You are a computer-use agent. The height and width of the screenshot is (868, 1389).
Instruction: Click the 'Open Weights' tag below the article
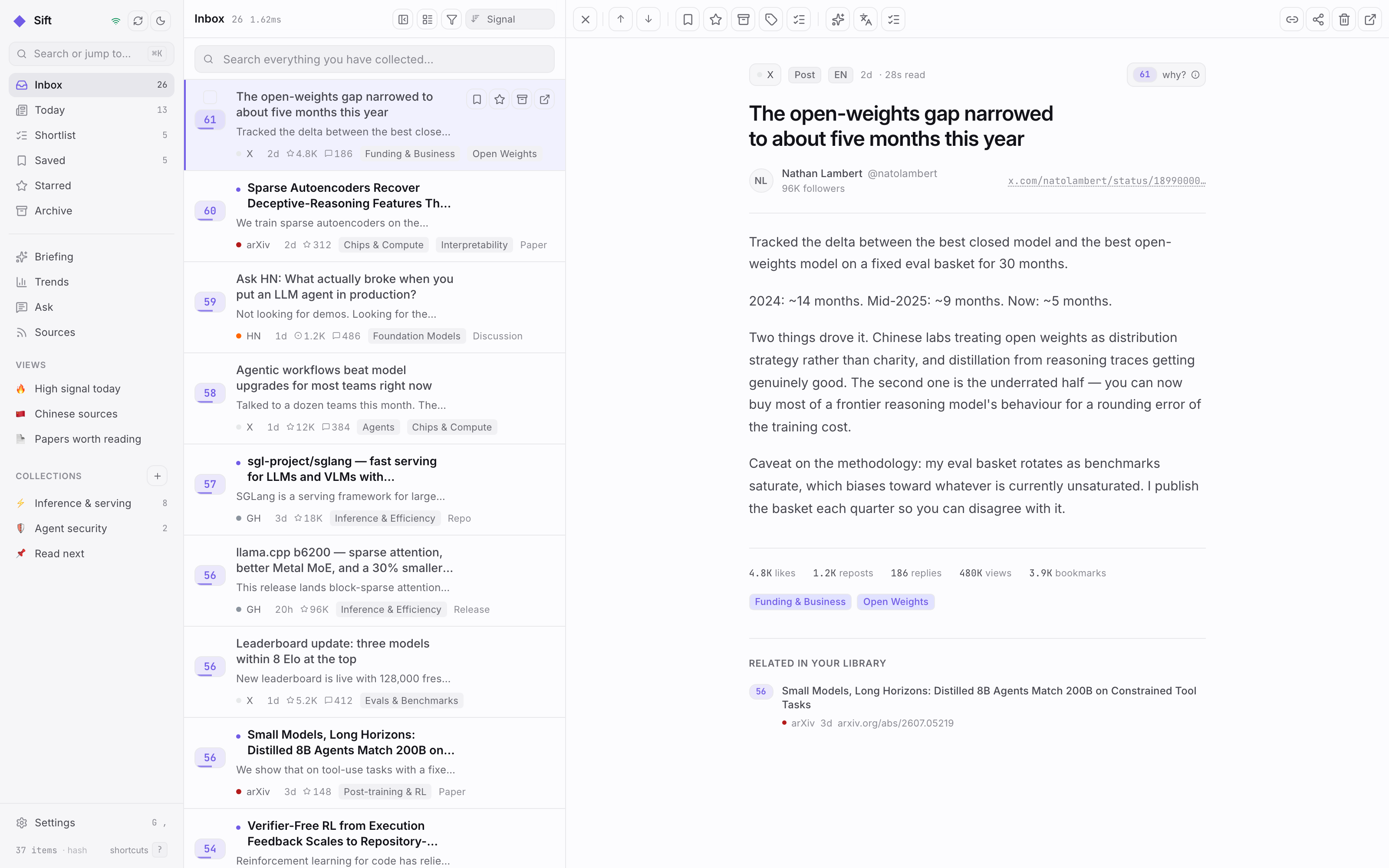pos(895,602)
